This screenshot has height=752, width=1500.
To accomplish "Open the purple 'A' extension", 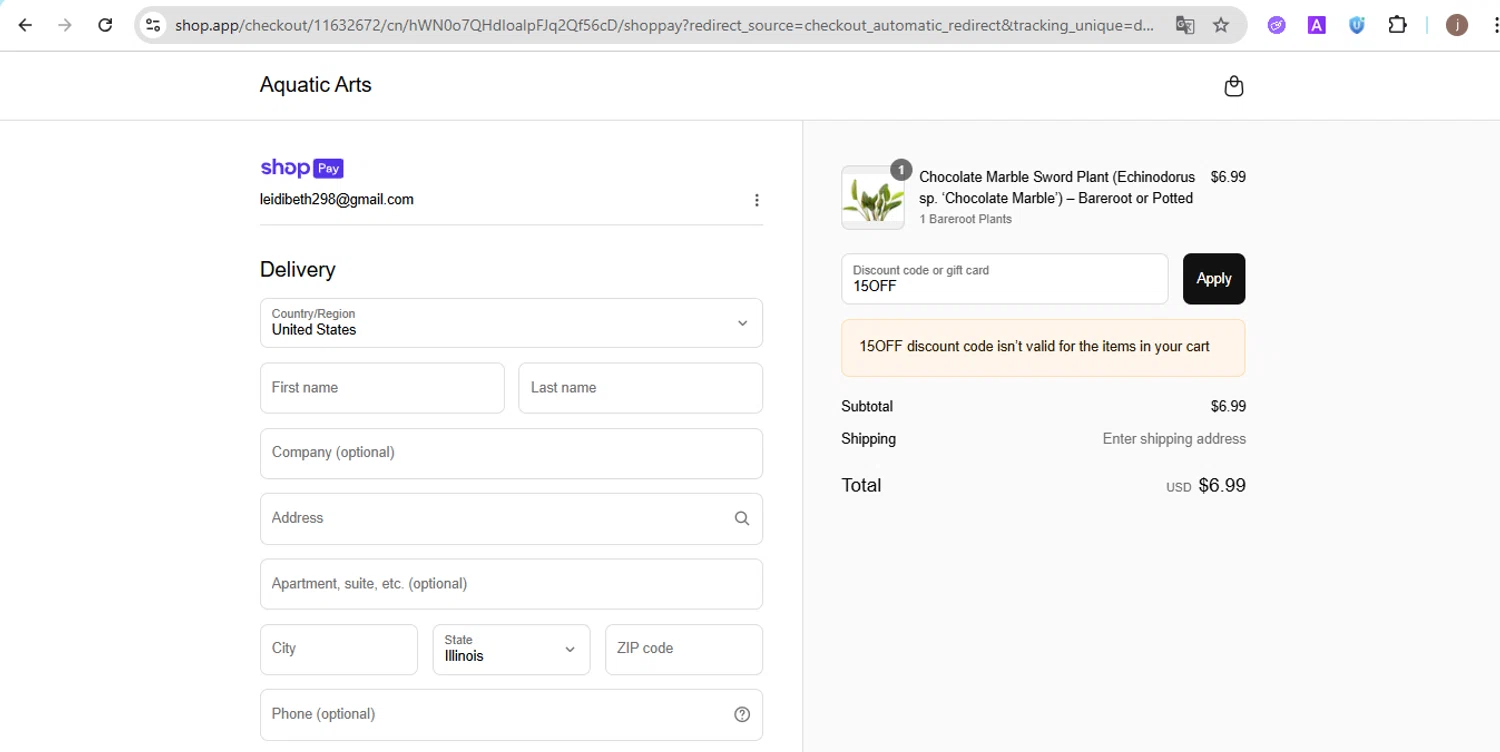I will tap(1317, 25).
